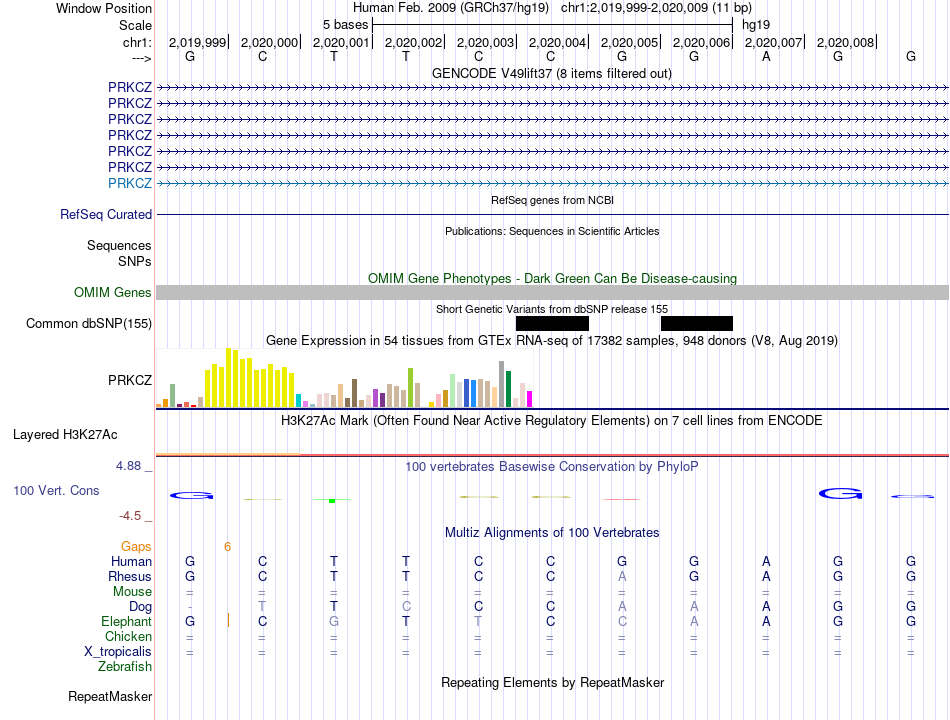Click the "Human" alignment row label
The image size is (950, 720).
[x=131, y=561]
